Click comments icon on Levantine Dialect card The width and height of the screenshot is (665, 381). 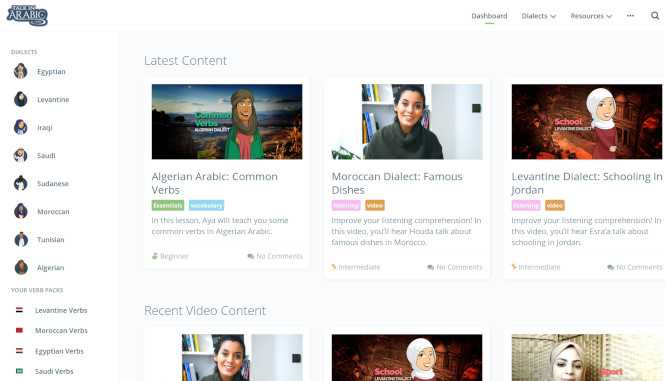610,267
